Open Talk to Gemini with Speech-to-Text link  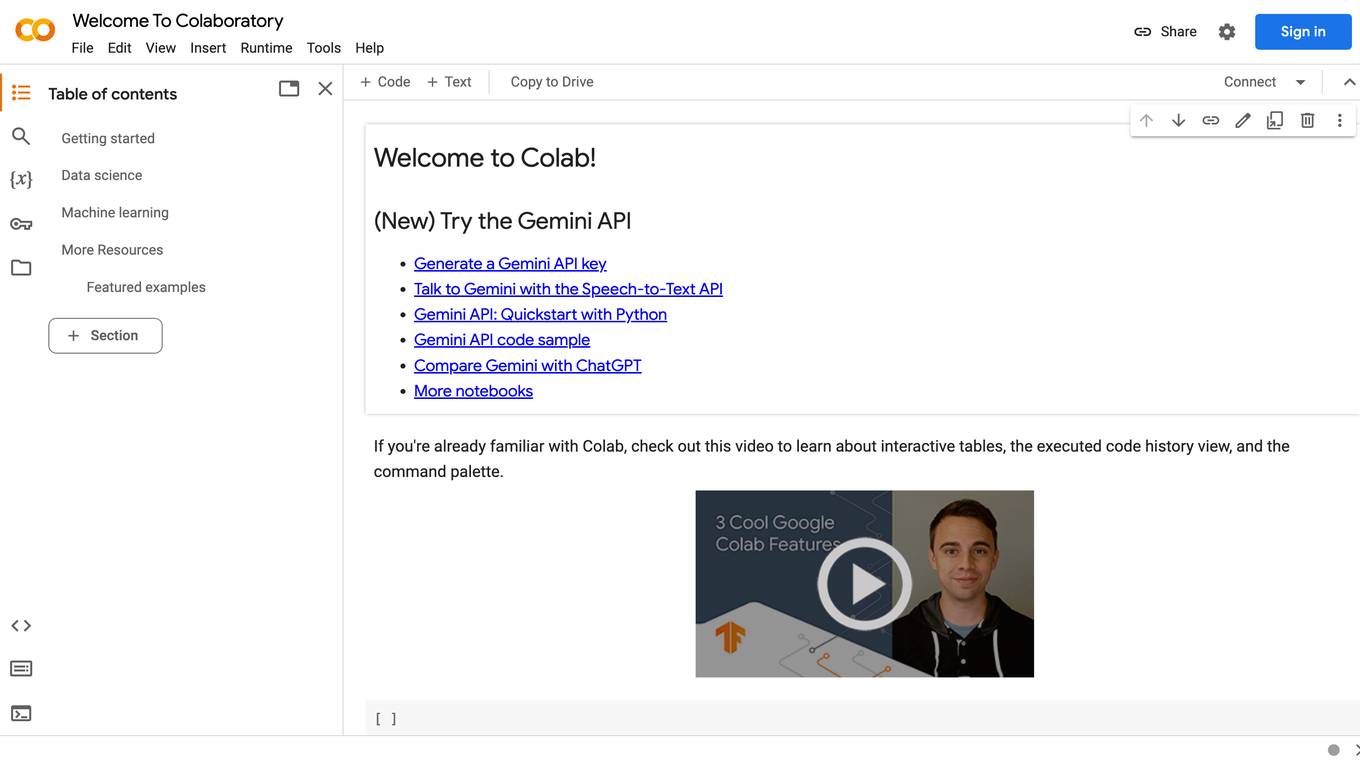568,289
